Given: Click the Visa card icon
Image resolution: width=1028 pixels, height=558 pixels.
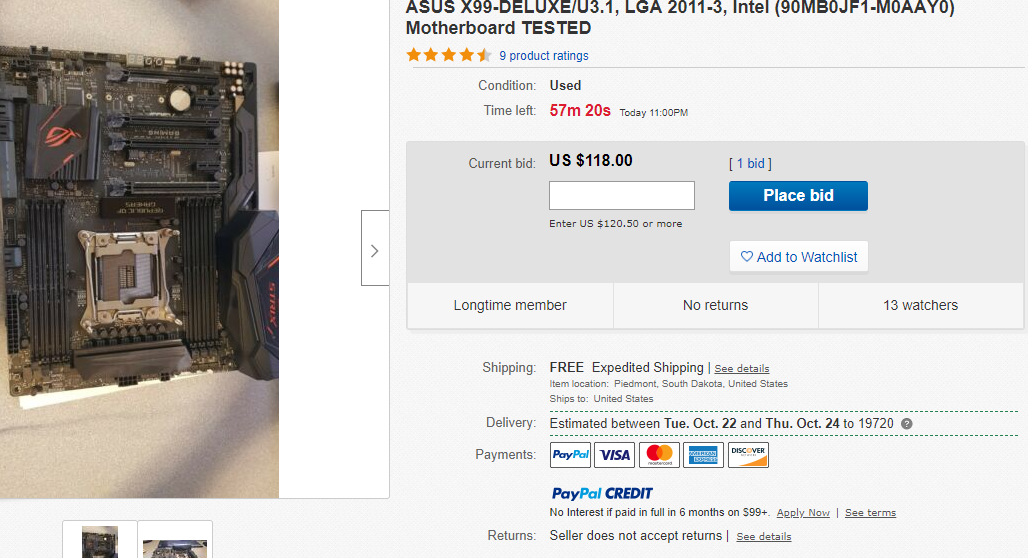Looking at the screenshot, I should point(615,455).
